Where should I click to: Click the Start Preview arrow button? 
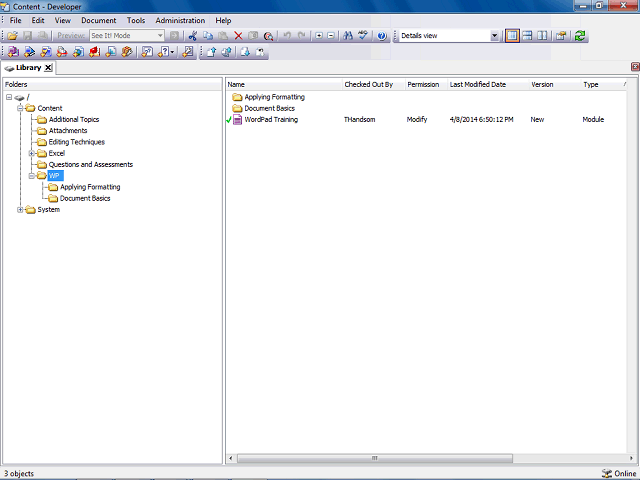(x=174, y=36)
